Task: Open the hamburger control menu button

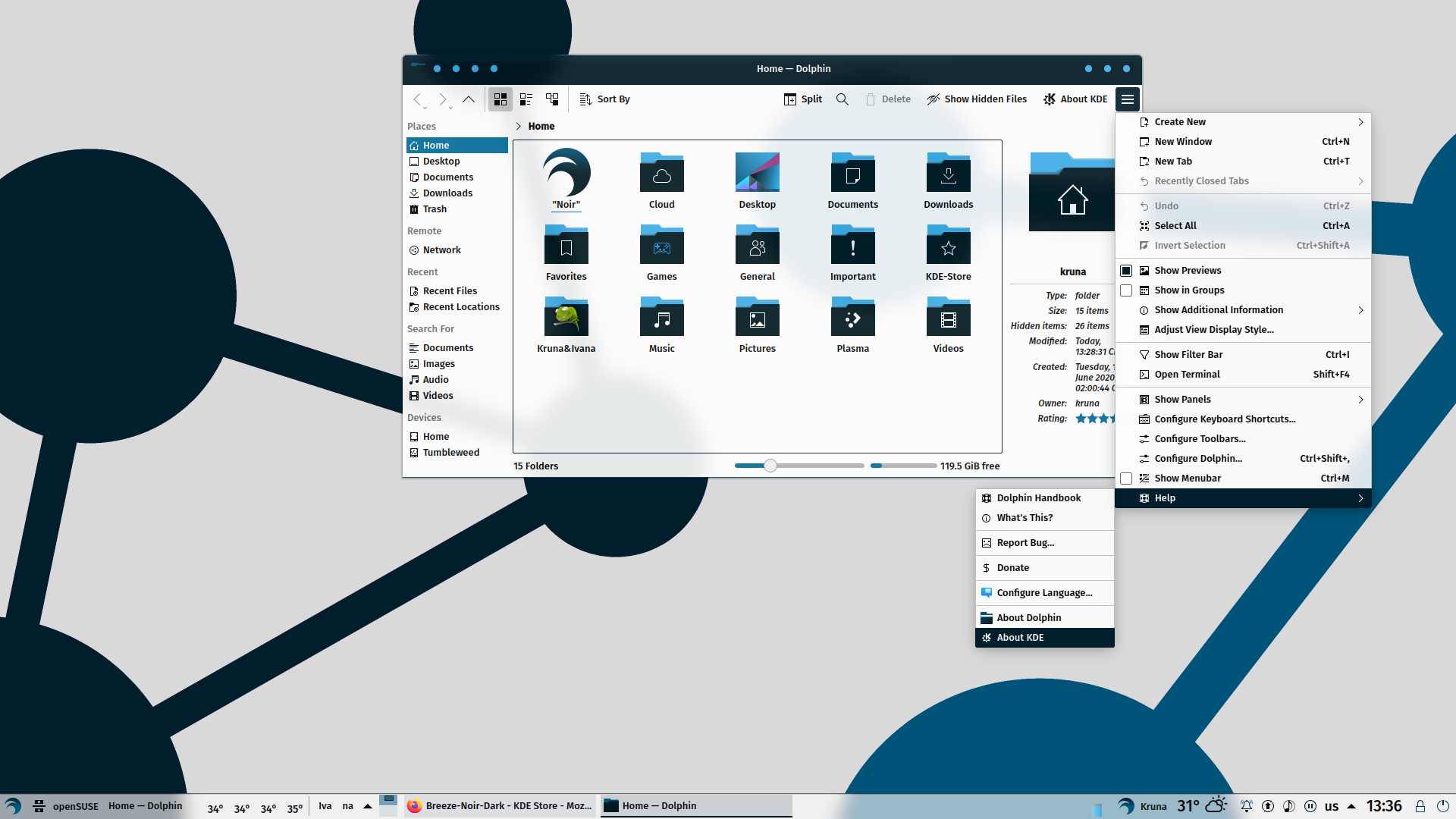Action: pos(1128,99)
